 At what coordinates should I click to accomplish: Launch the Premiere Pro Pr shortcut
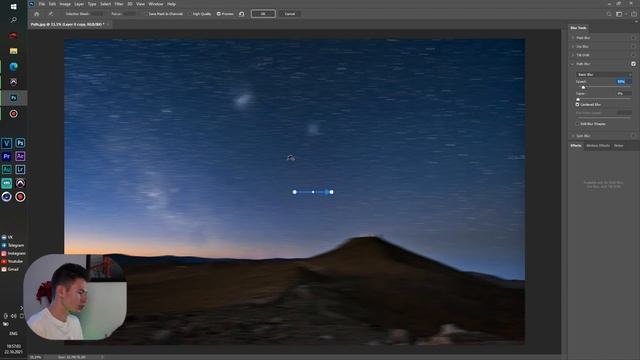(x=7, y=156)
